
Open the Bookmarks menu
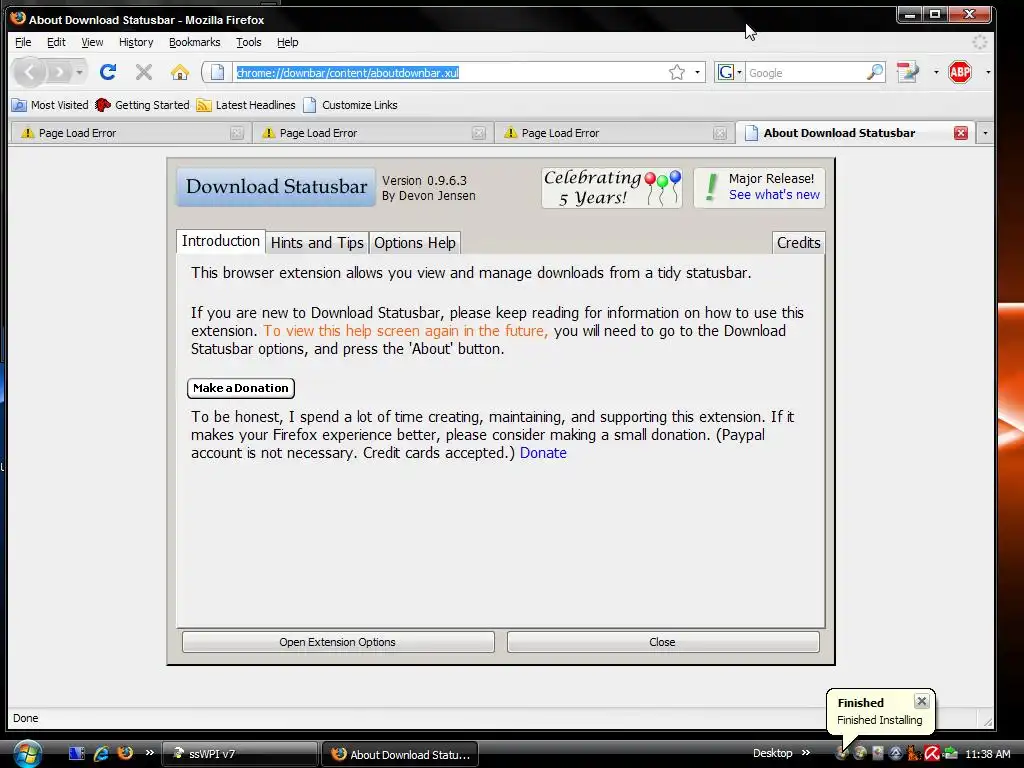tap(195, 42)
